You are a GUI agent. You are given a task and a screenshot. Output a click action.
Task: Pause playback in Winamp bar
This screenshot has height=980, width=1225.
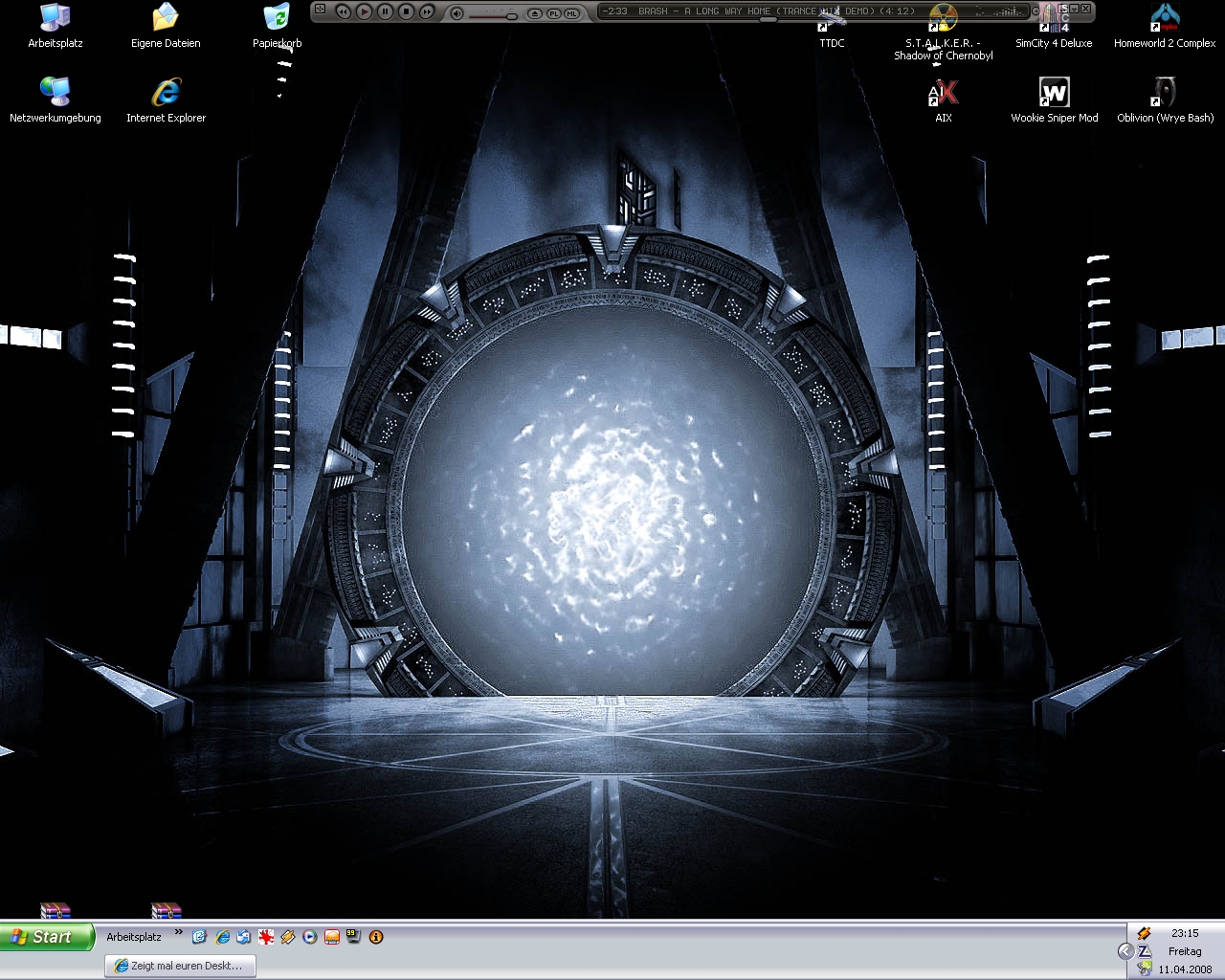(x=386, y=11)
